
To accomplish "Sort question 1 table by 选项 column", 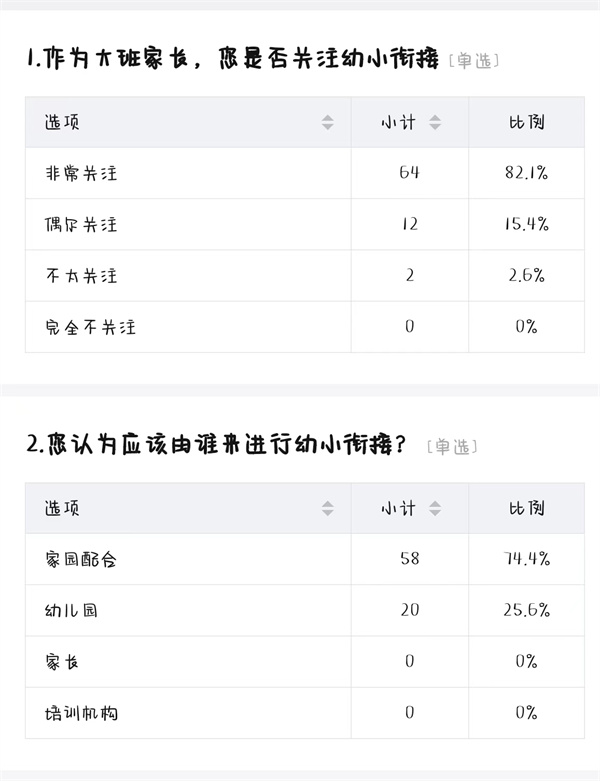I will pyautogui.click(x=327, y=122).
